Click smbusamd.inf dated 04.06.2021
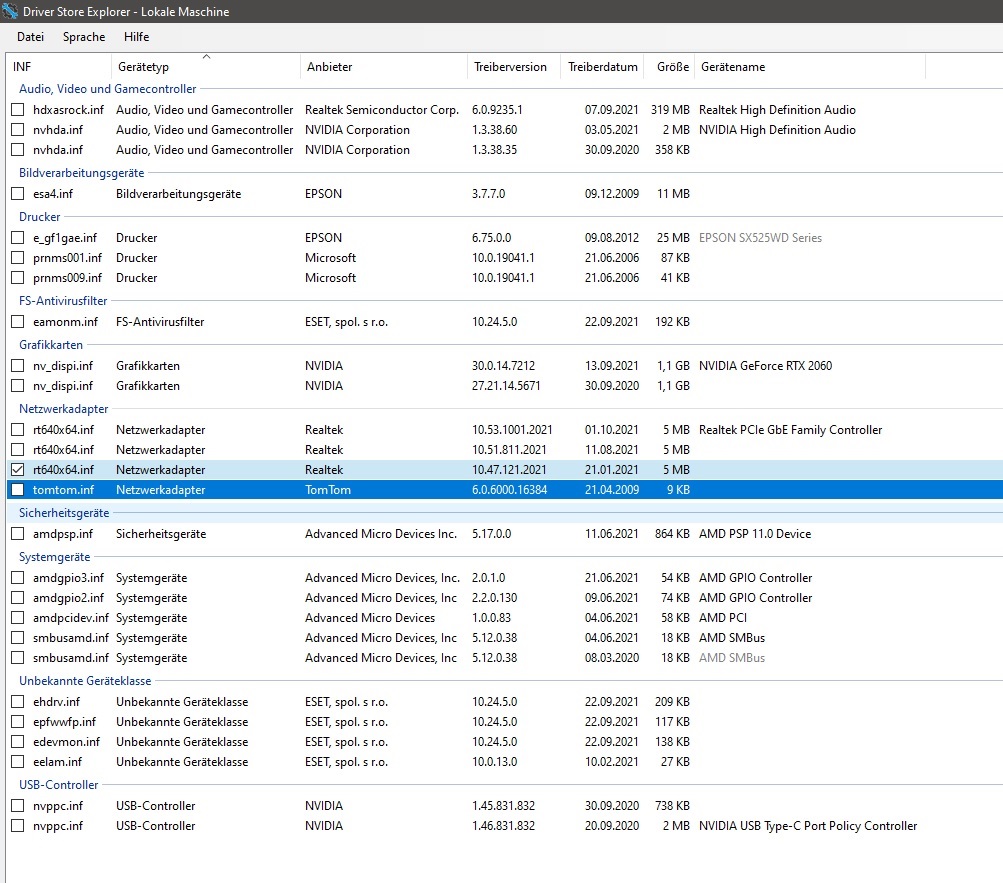Viewport: 1003px width, 883px height. [x=71, y=638]
